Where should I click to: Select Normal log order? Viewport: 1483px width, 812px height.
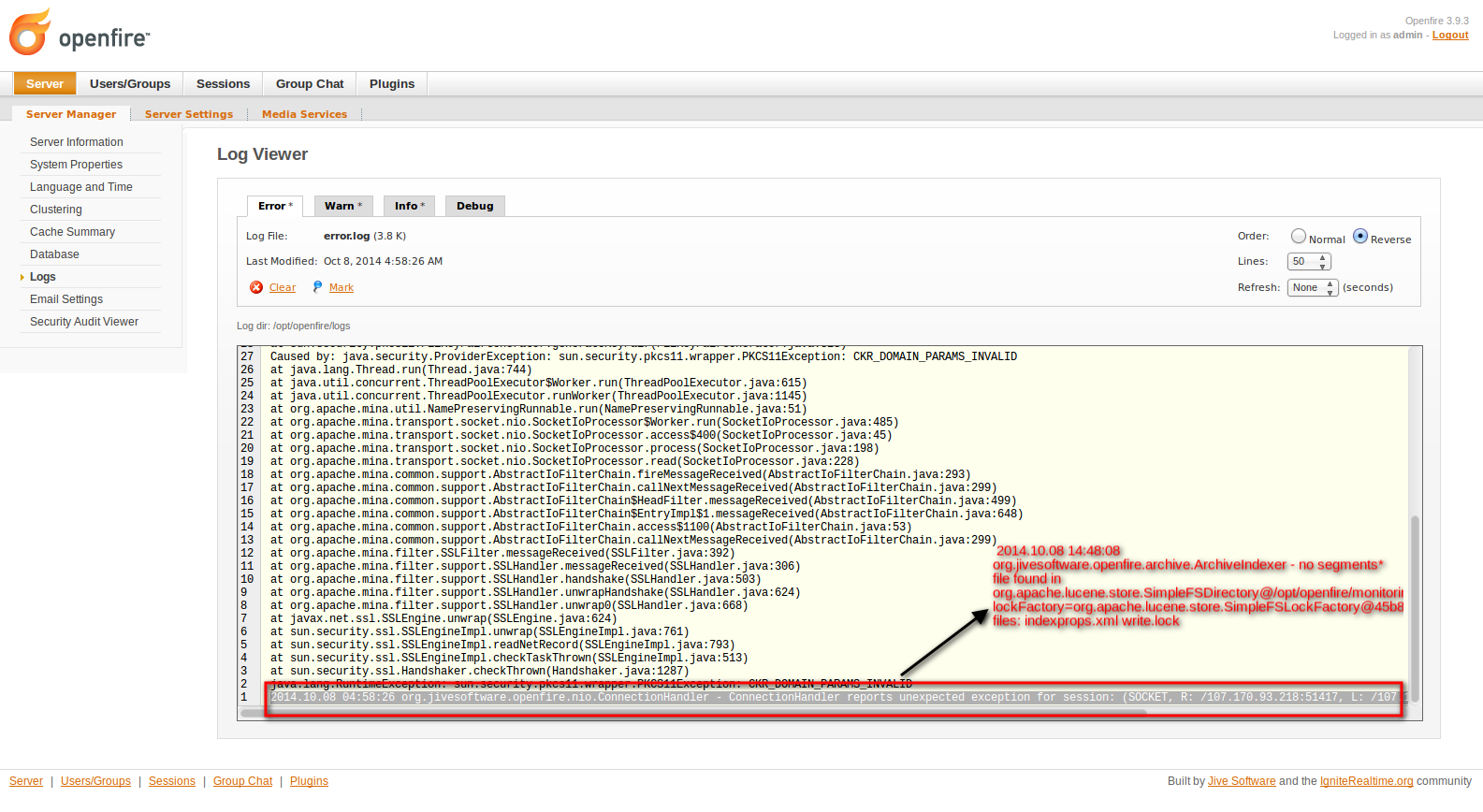(x=1299, y=236)
